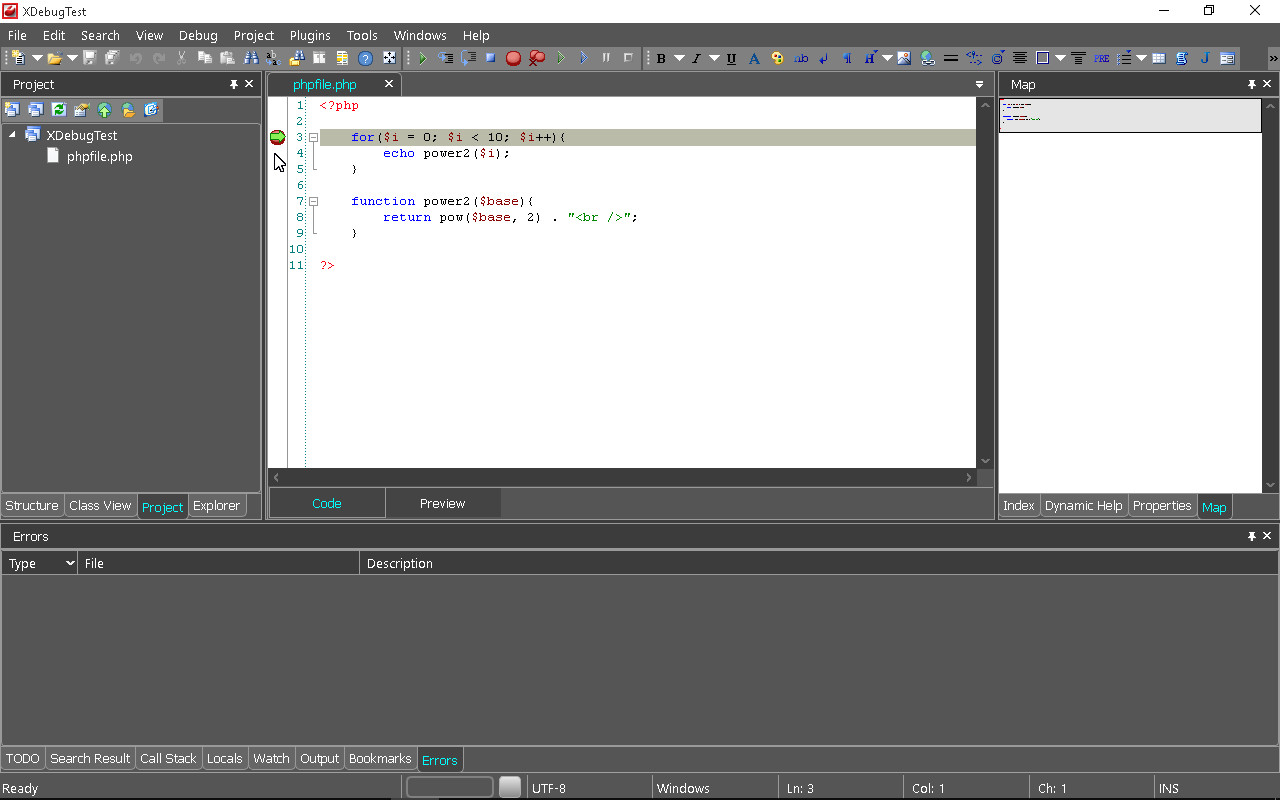Click the Open folder toolbar icon
Image resolution: width=1280 pixels, height=800 pixels.
click(54, 58)
